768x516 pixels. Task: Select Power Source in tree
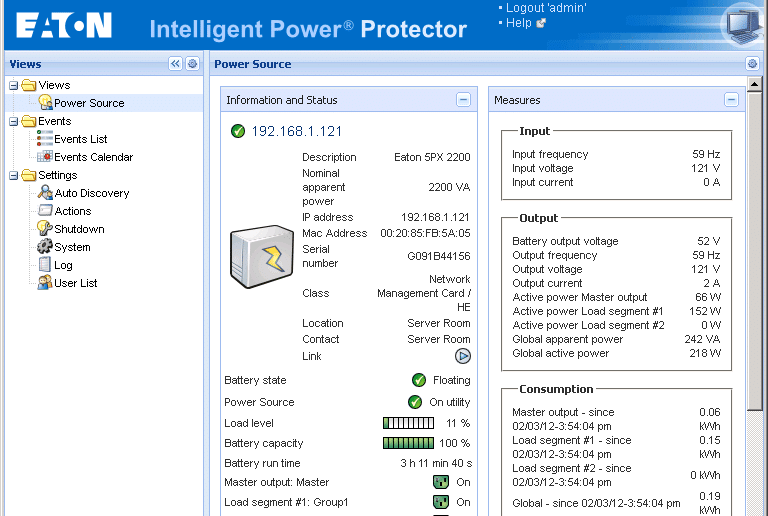click(89, 103)
